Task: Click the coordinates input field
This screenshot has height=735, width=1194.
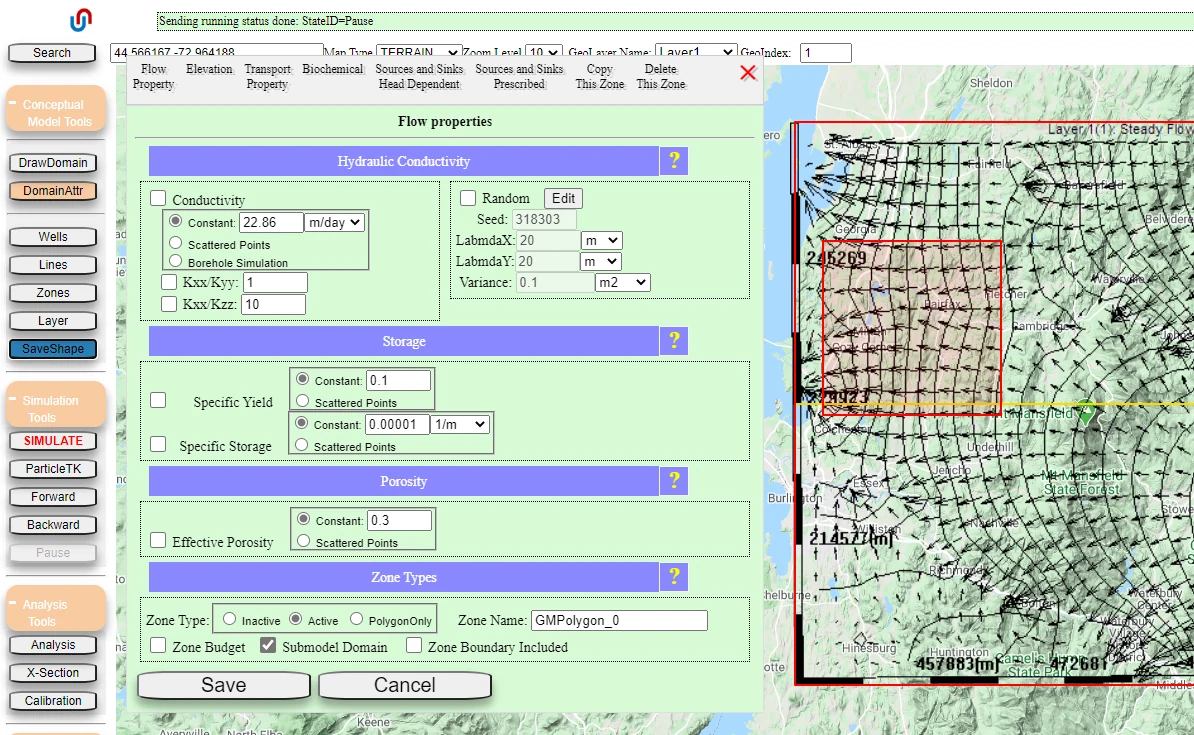Action: (217, 52)
